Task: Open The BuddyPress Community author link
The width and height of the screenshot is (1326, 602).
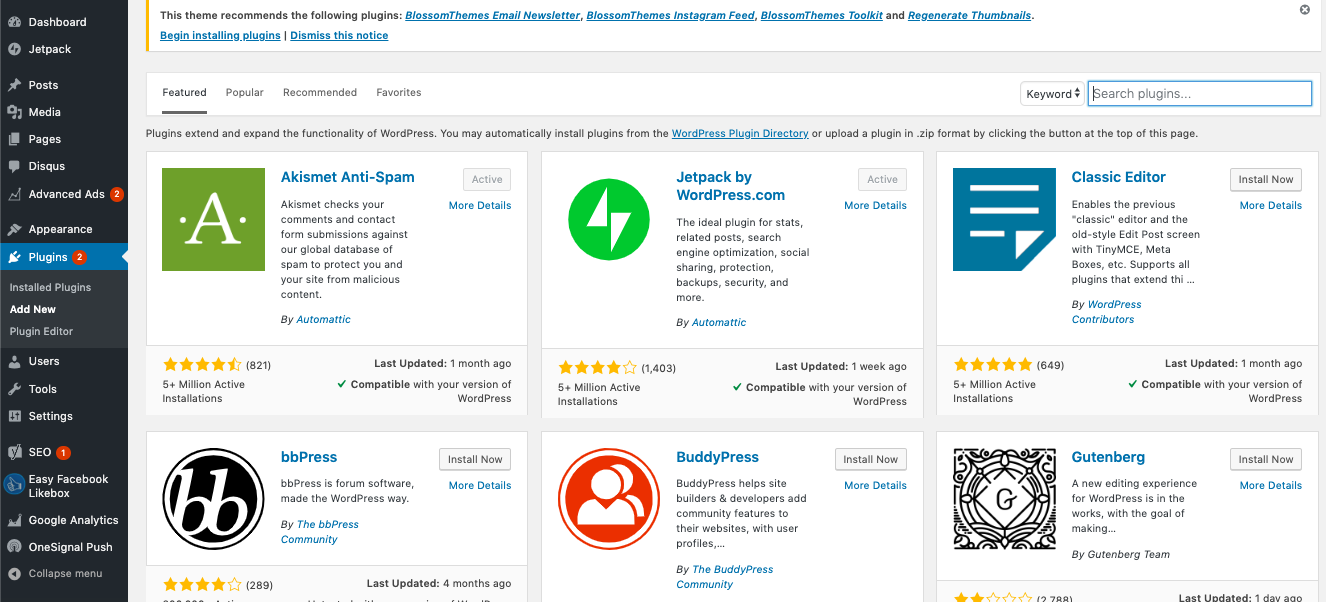Action: [x=725, y=577]
